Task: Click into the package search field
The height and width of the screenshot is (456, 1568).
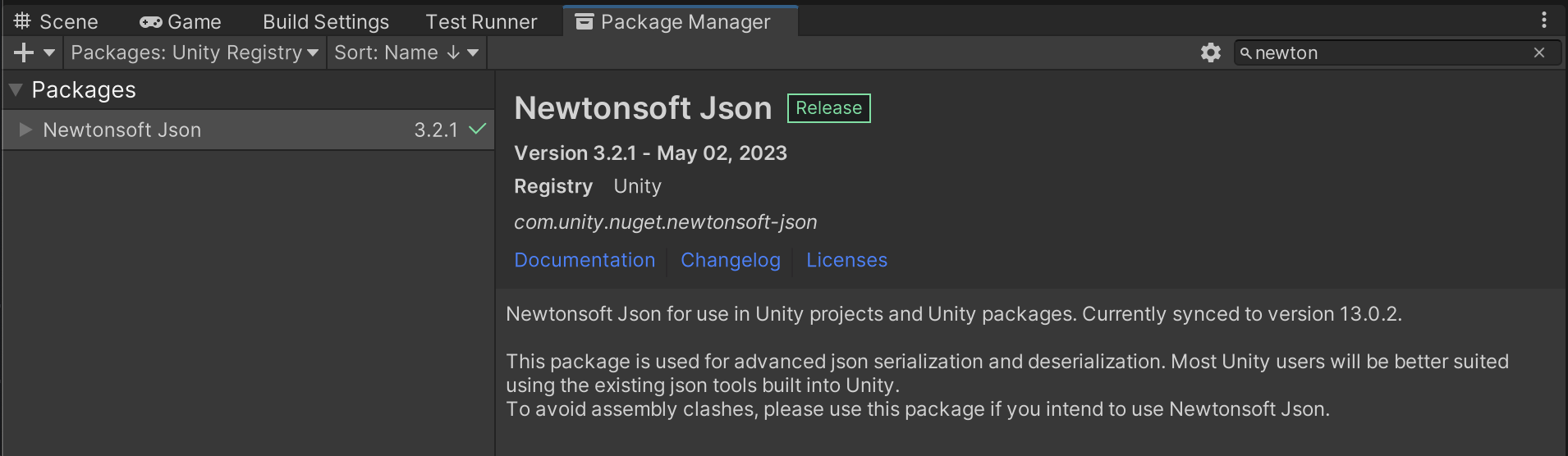Action: pyautogui.click(x=1387, y=52)
